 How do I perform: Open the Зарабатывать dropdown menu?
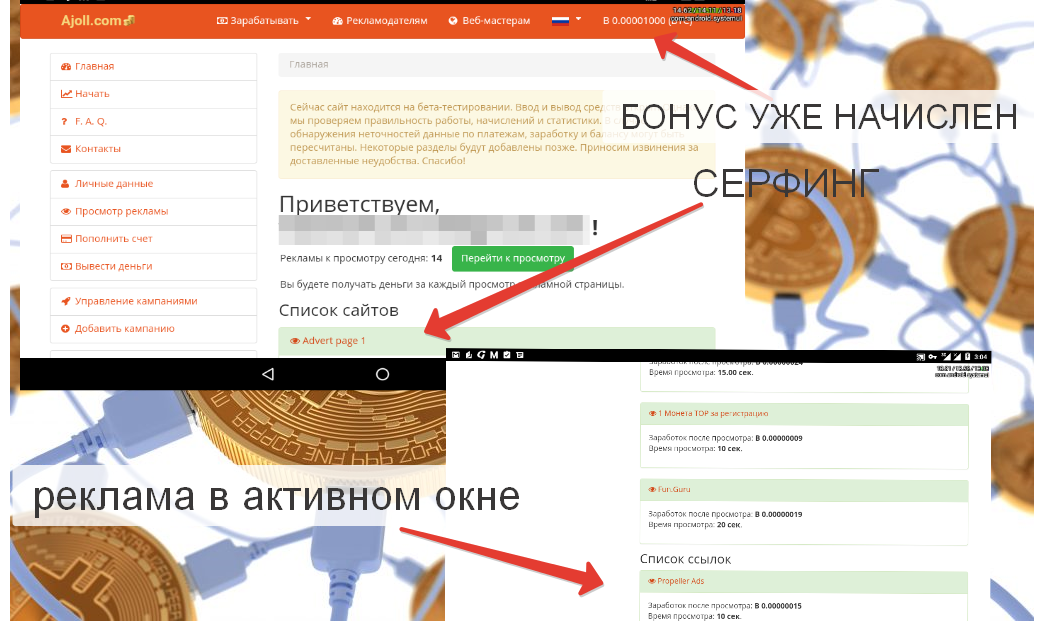pyautogui.click(x=264, y=21)
